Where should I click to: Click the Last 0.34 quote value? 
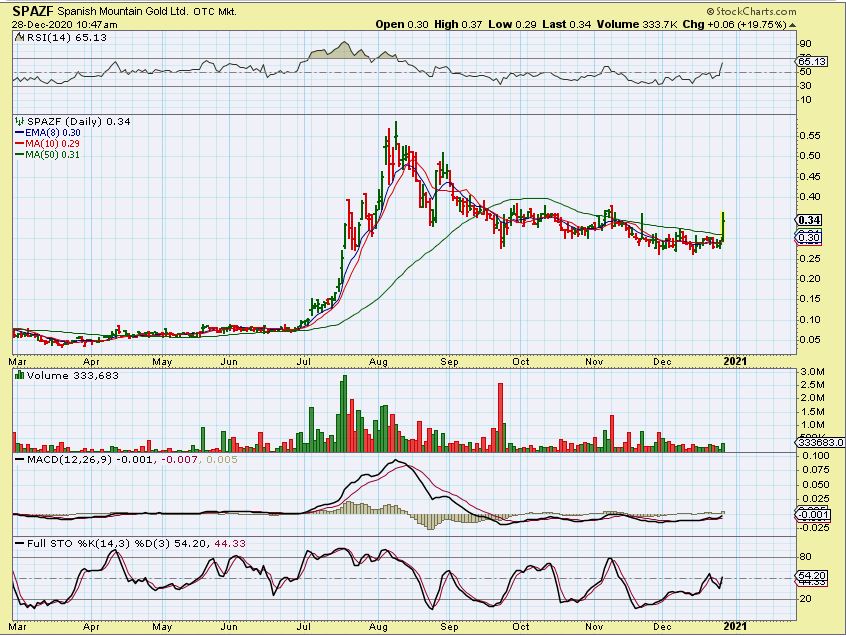(x=567, y=24)
